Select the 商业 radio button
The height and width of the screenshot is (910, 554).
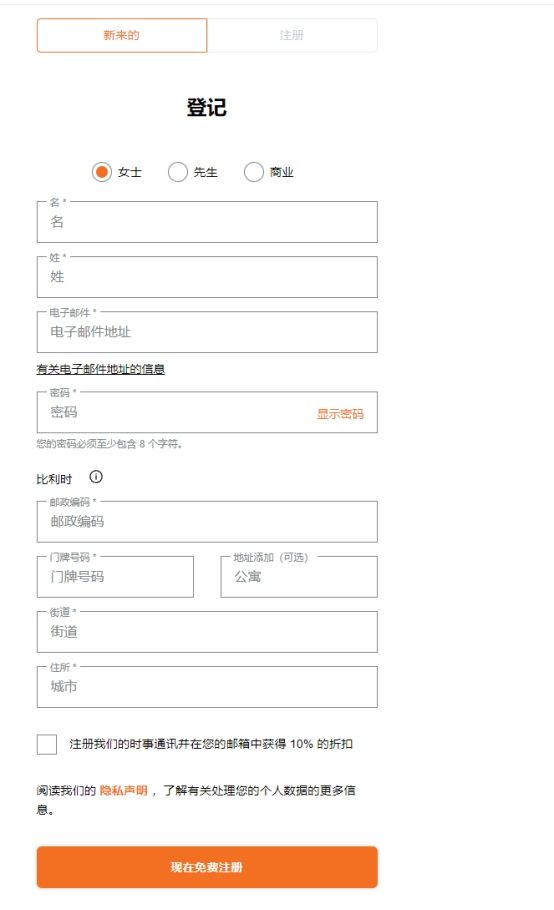[x=254, y=172]
